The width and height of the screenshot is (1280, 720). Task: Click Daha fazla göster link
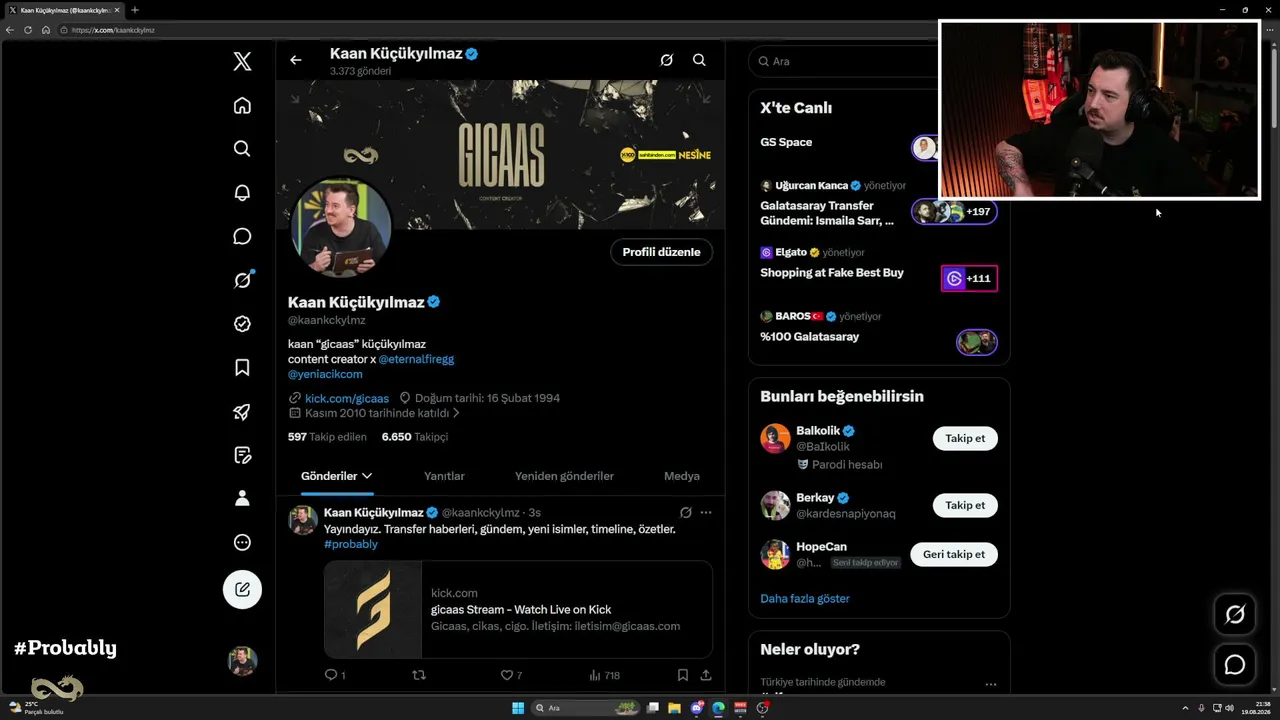(x=805, y=598)
